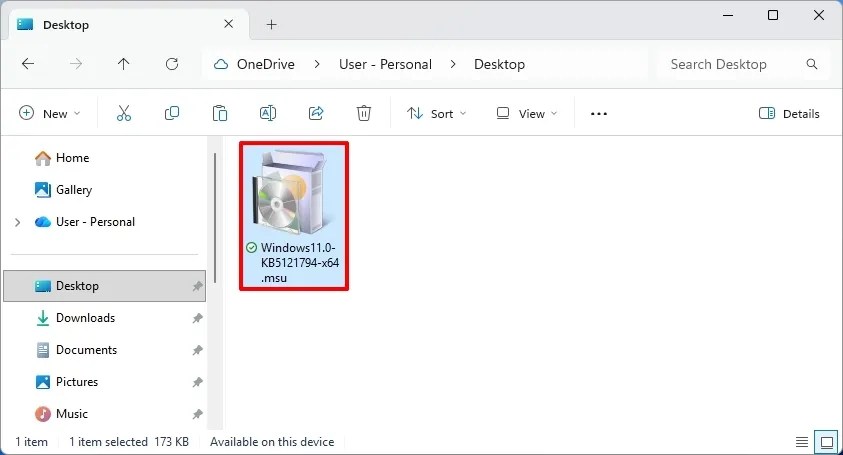
Task: Open Music folder in sidebar
Action: click(72, 414)
